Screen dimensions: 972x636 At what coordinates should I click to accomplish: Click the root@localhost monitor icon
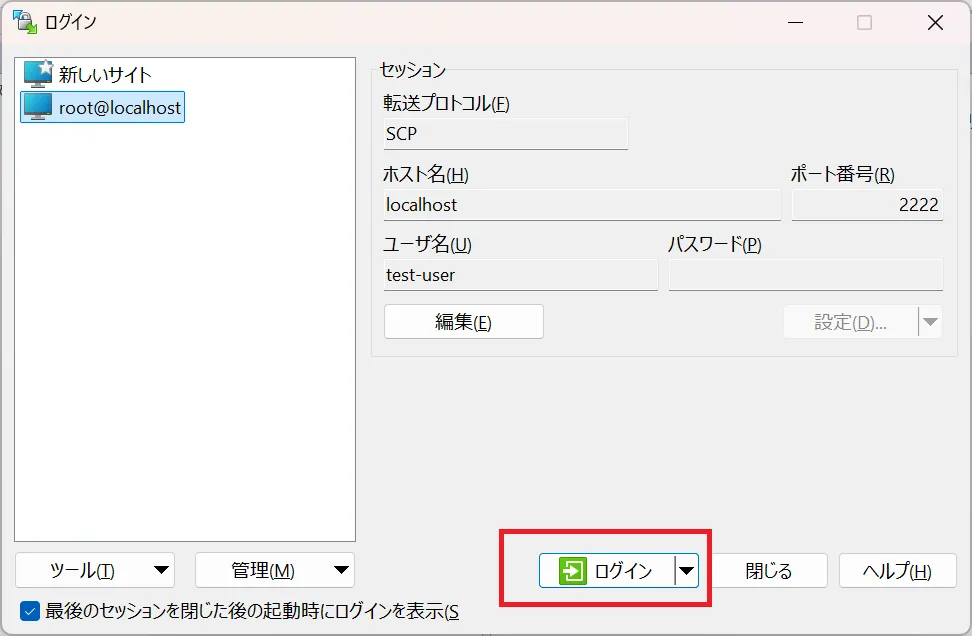pyautogui.click(x=38, y=107)
